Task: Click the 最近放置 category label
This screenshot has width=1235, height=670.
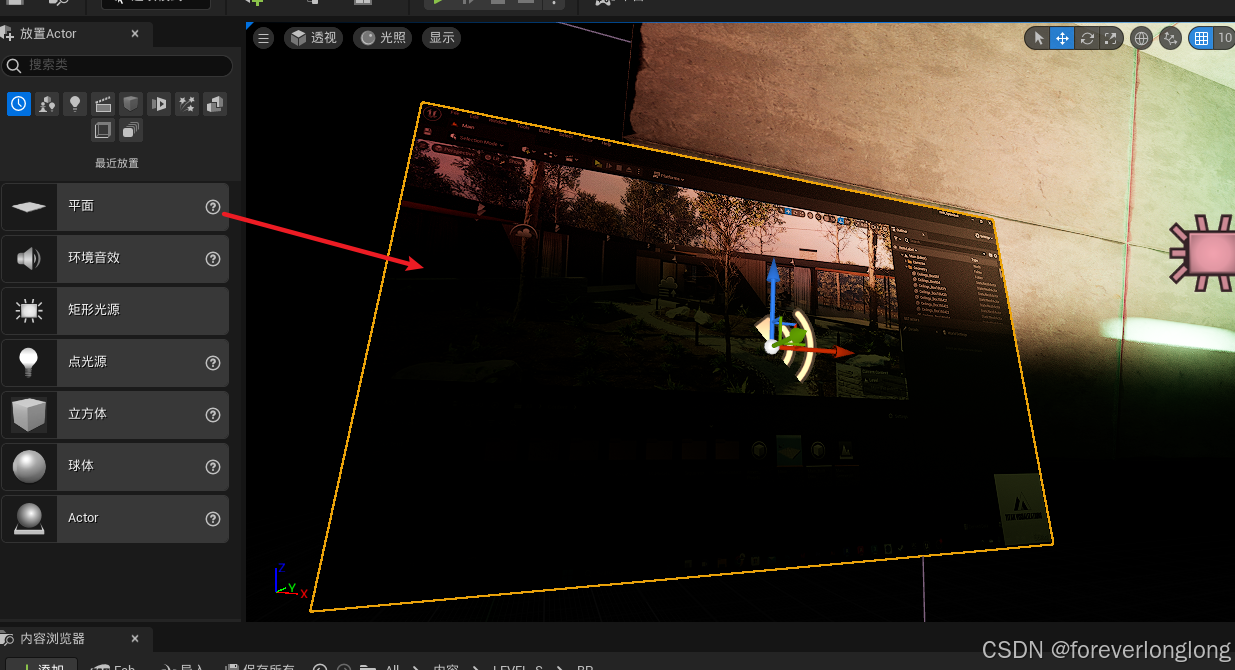Action: (117, 163)
